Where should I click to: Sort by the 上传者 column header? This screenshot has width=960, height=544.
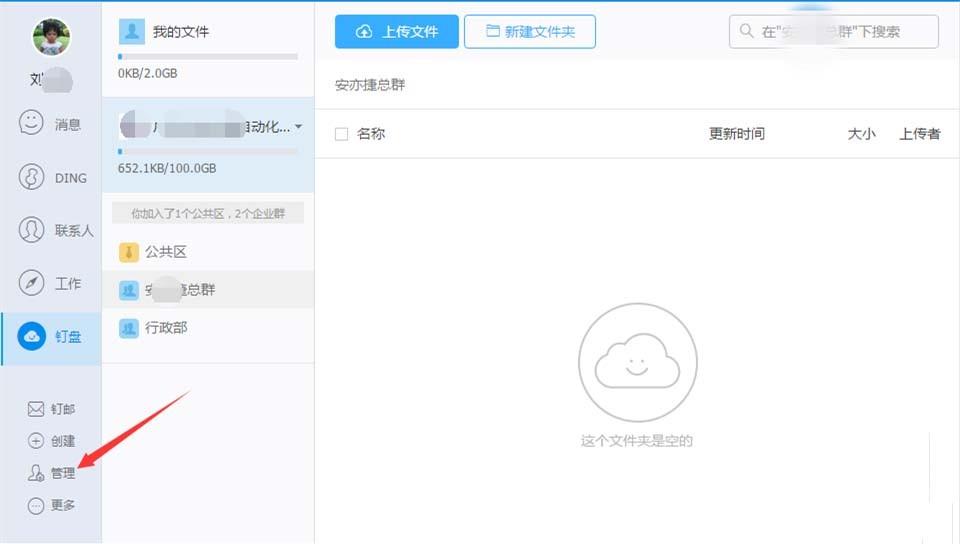pyautogui.click(x=920, y=134)
